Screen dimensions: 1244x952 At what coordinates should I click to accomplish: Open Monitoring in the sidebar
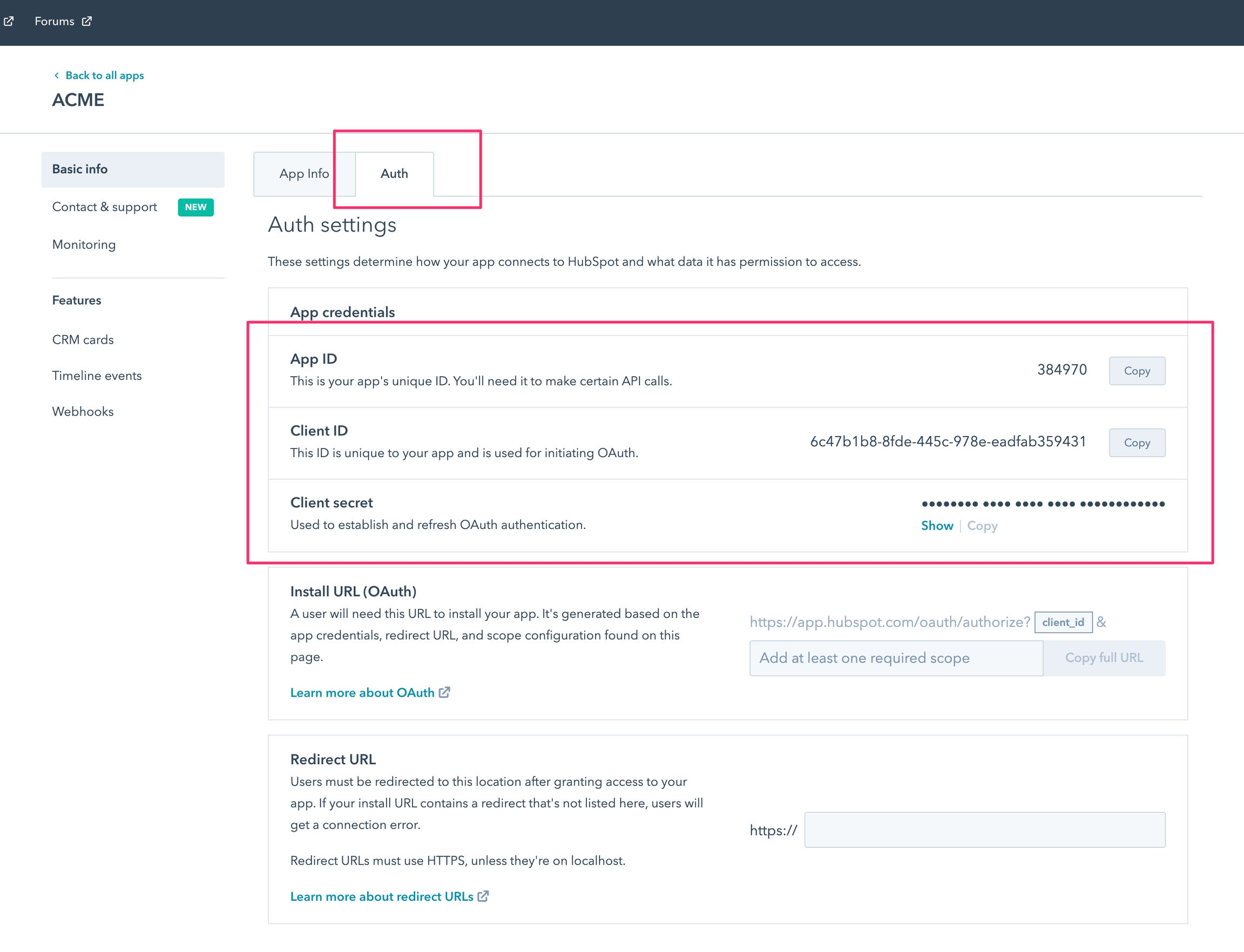84,244
